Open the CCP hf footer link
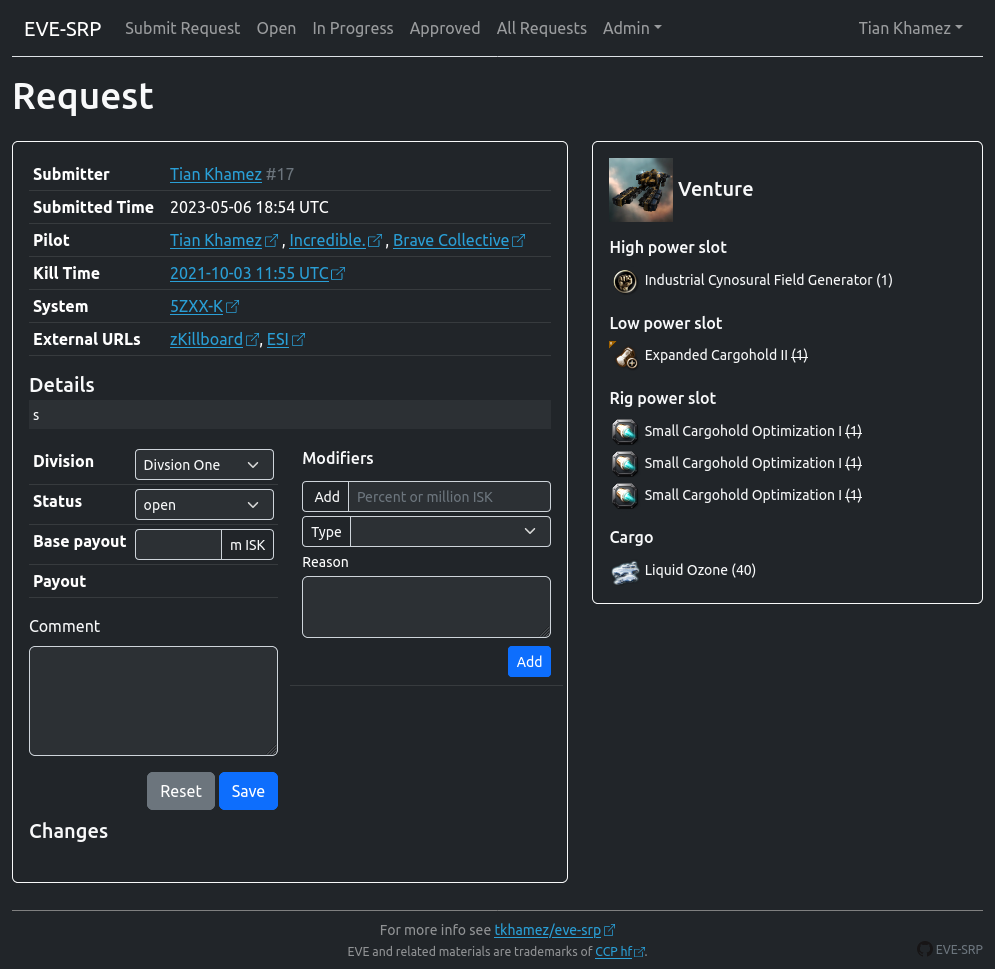The width and height of the screenshot is (995, 969). click(x=614, y=952)
